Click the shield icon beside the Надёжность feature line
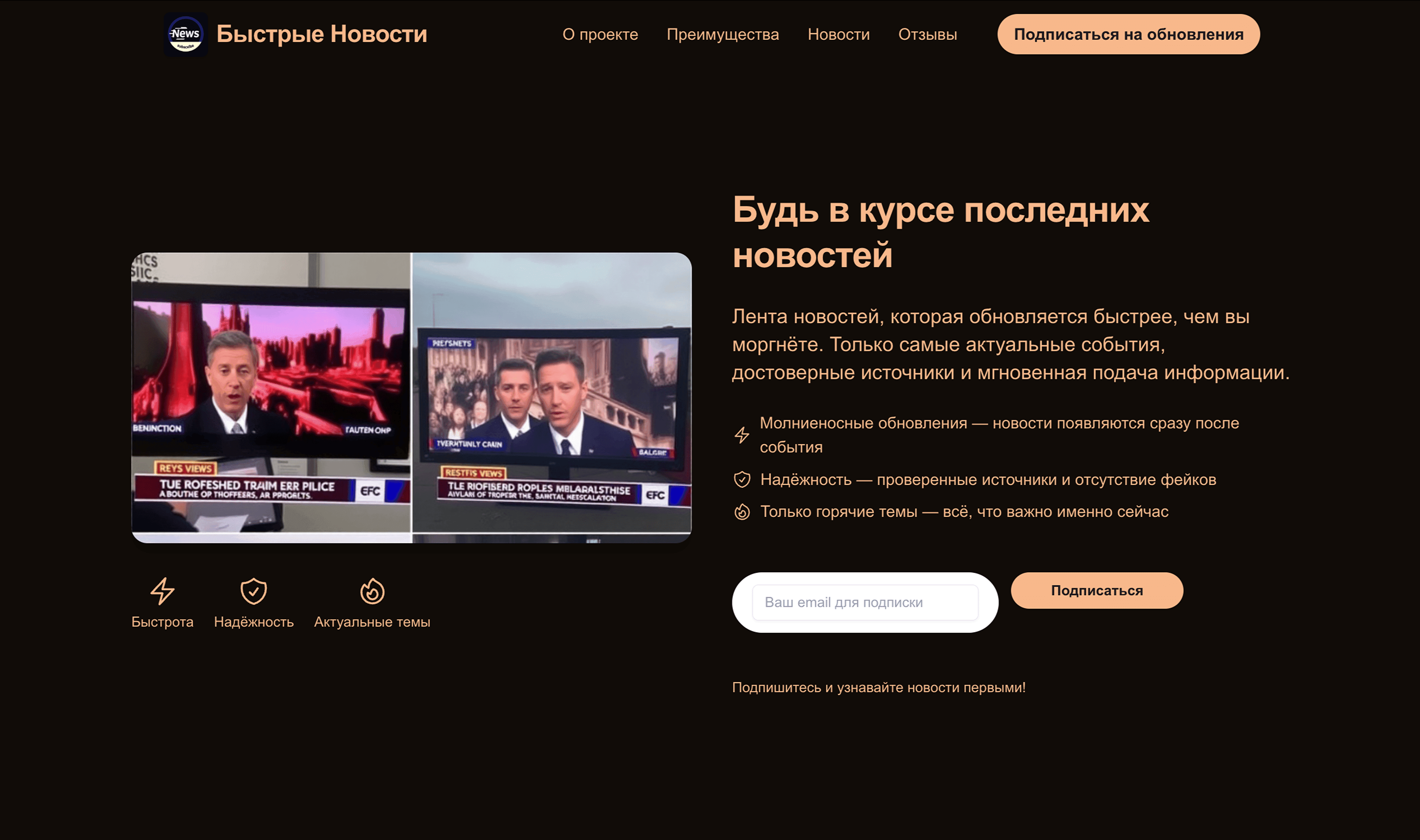This screenshot has width=1420, height=840. click(742, 479)
